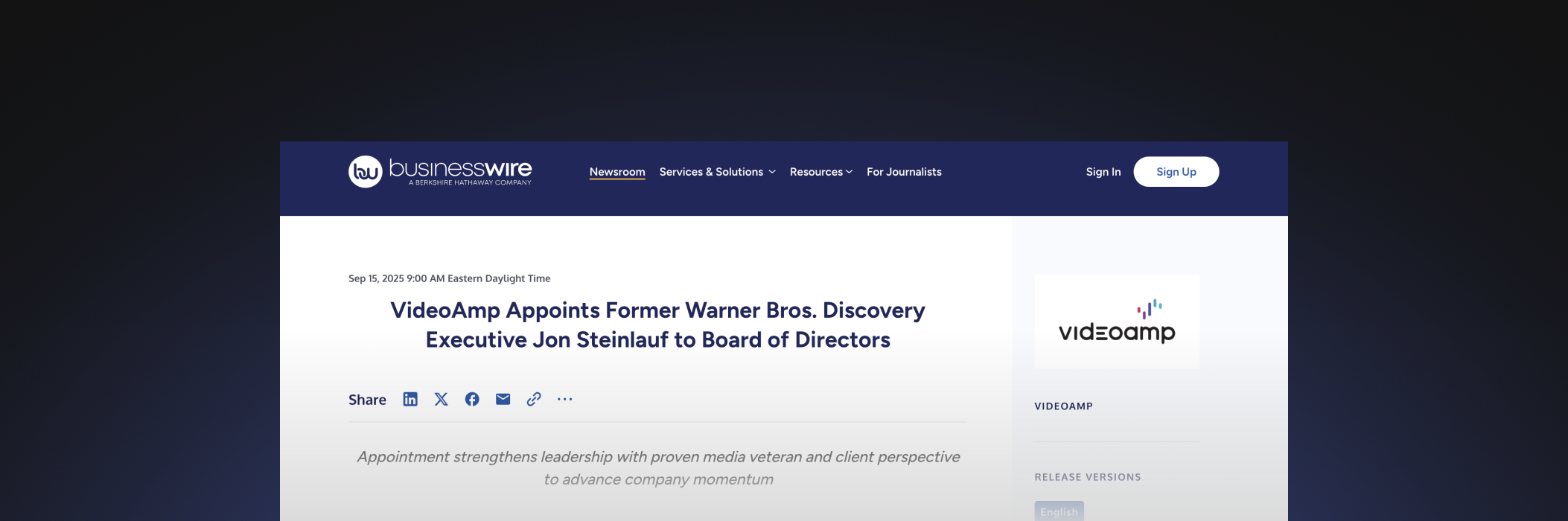The height and width of the screenshot is (521, 1568).
Task: Share the press release on Facebook
Action: point(472,400)
